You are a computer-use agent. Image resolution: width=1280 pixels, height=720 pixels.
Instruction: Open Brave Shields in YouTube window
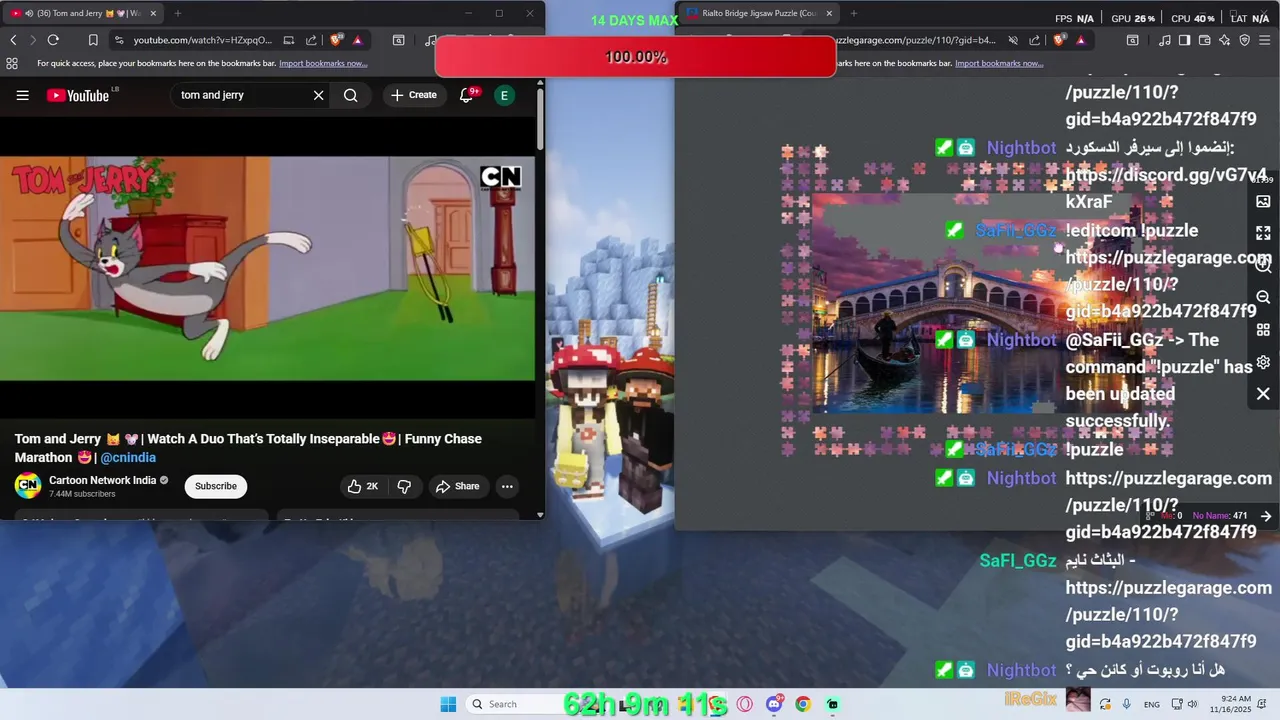(x=336, y=40)
